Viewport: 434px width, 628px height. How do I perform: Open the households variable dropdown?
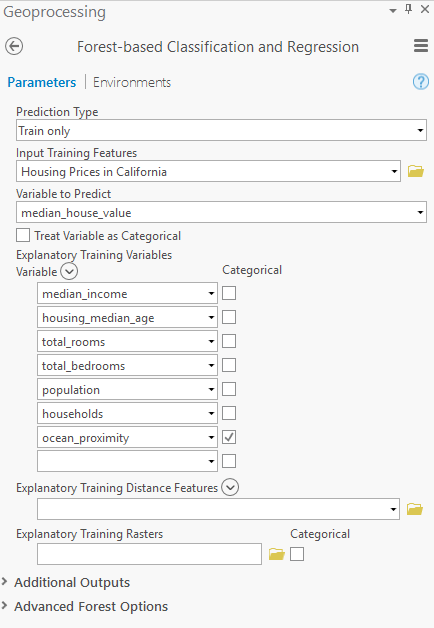tap(127, 413)
